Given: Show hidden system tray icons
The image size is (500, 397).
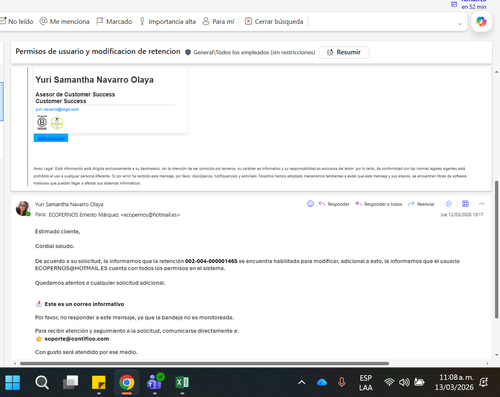Looking at the screenshot, I should [302, 382].
